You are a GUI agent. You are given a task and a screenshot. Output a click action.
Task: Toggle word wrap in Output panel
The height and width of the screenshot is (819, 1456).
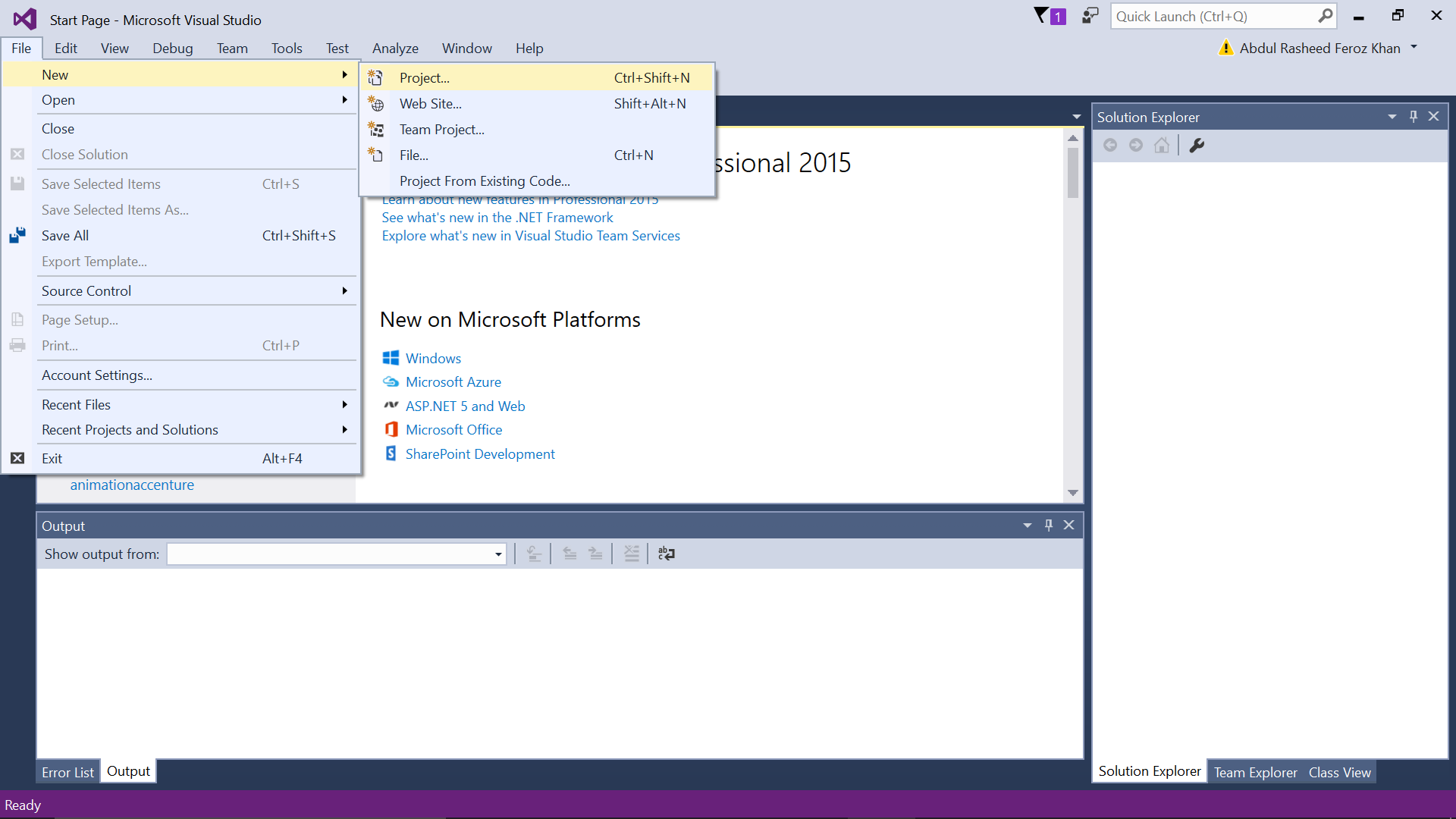tap(667, 554)
